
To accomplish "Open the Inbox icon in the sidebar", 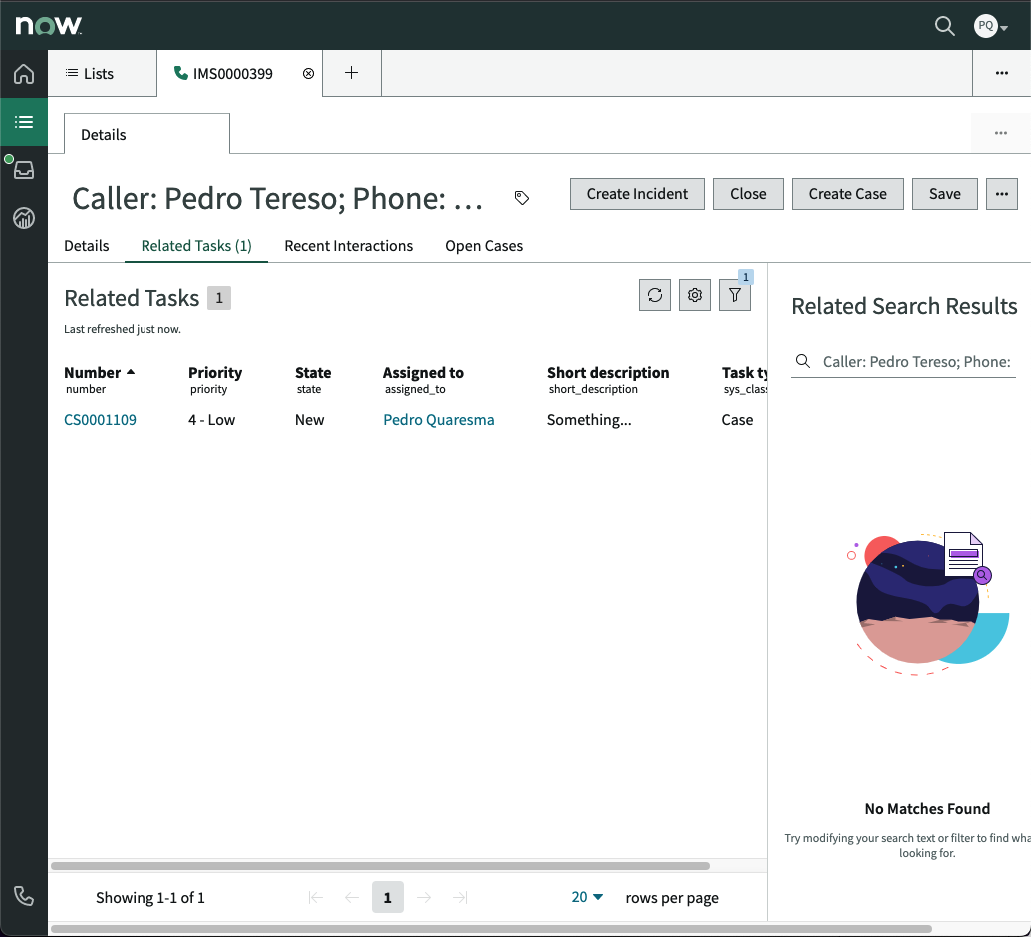I will [23, 169].
